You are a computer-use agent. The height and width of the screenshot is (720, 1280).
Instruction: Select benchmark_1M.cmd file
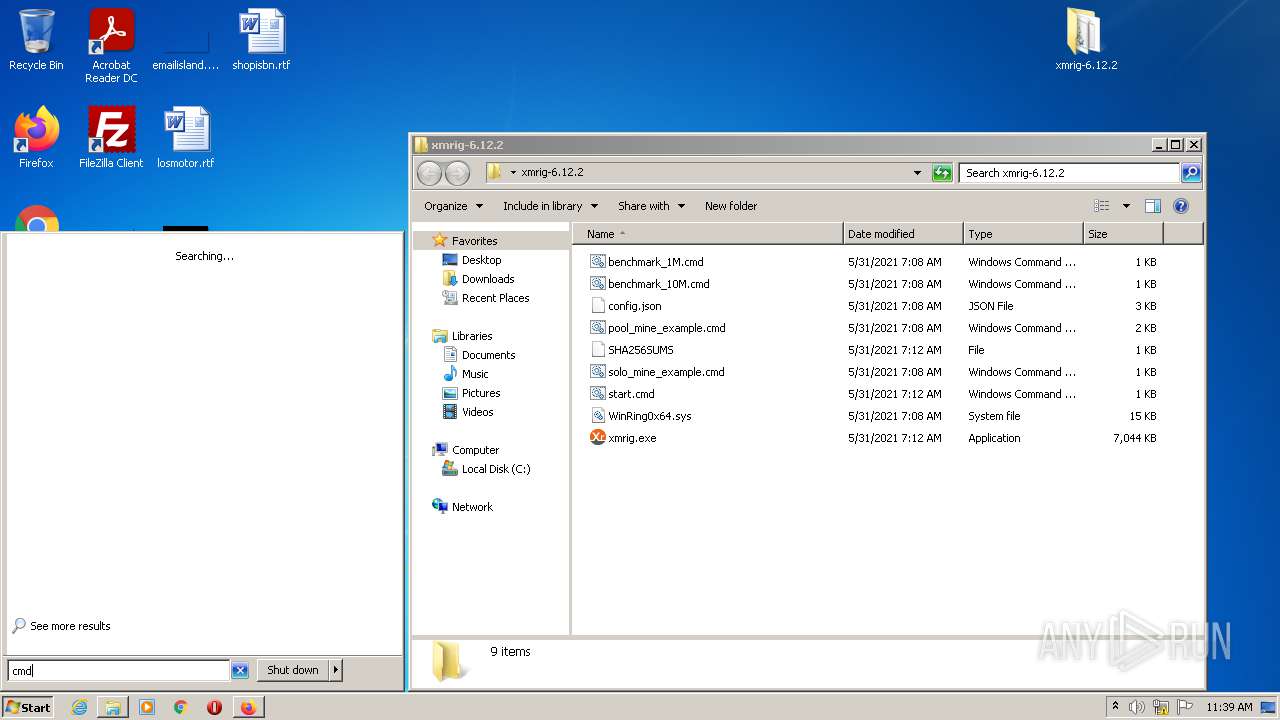point(655,262)
